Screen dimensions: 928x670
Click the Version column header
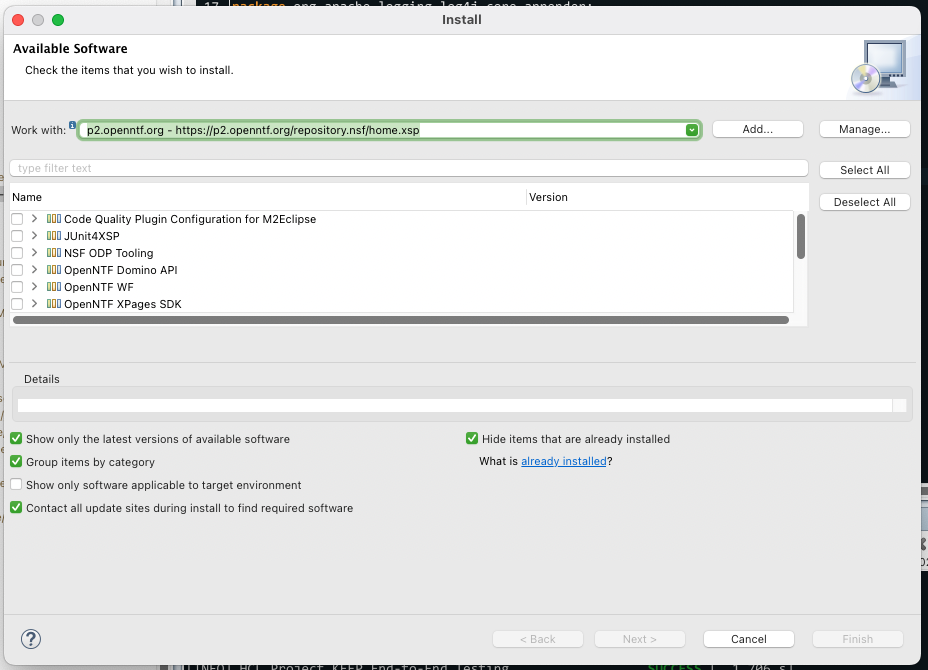click(x=667, y=197)
